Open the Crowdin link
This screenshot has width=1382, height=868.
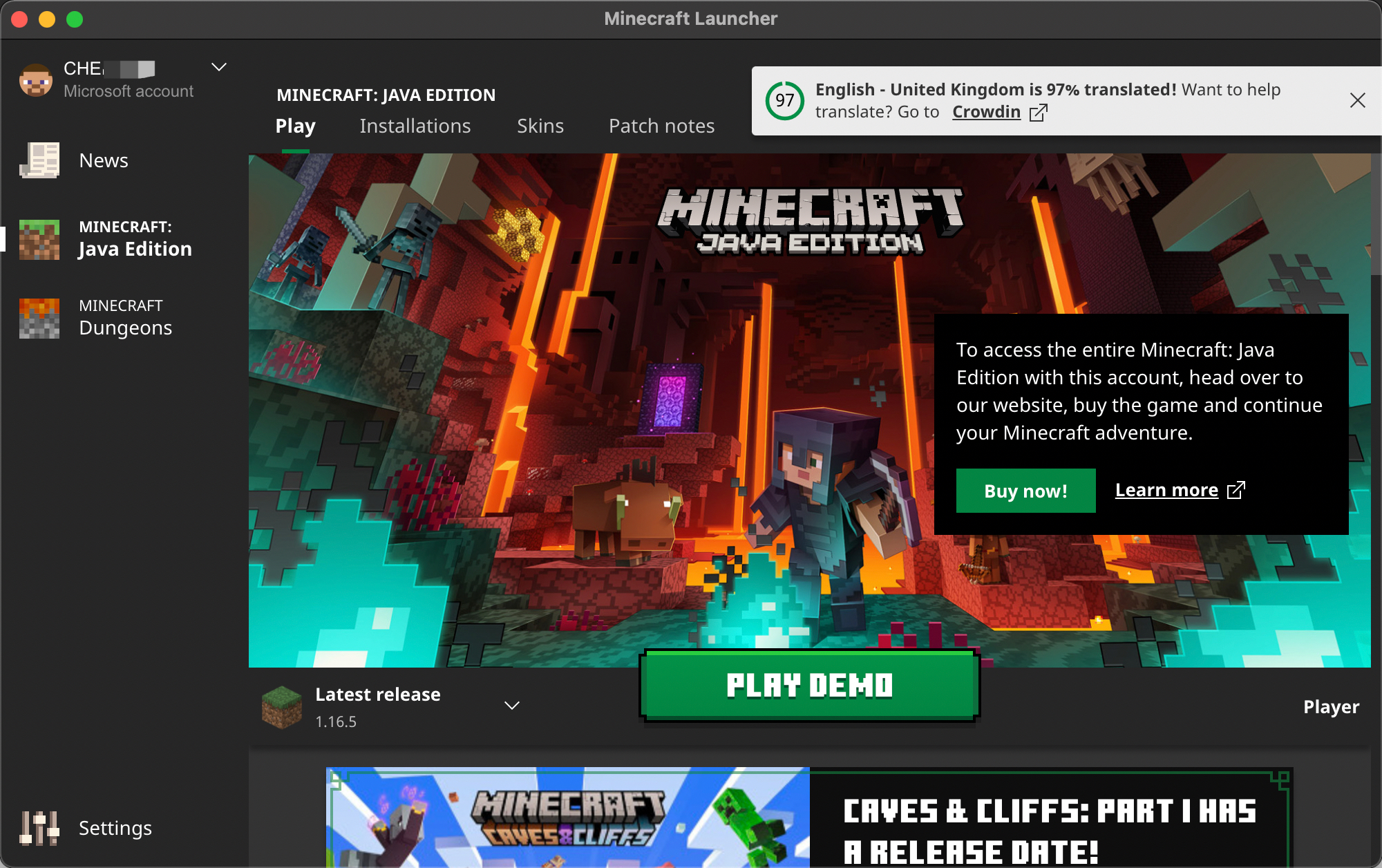click(986, 112)
